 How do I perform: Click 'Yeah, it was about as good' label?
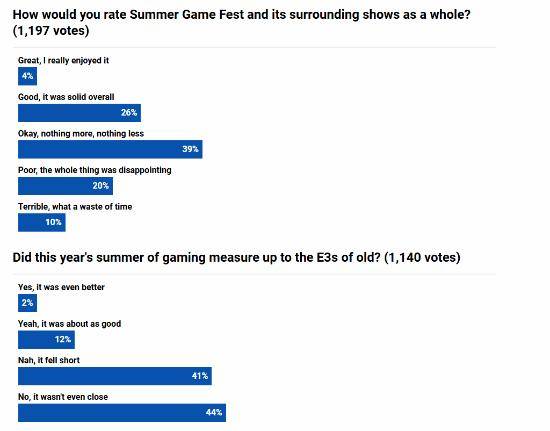coord(69,324)
